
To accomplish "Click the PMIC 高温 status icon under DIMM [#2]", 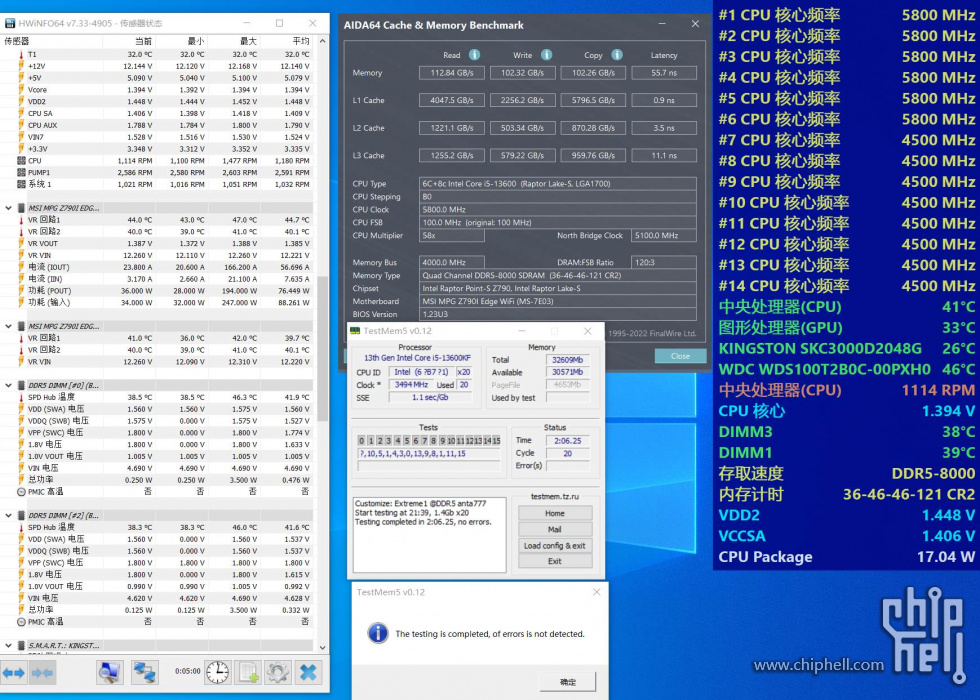I will 21,622.
